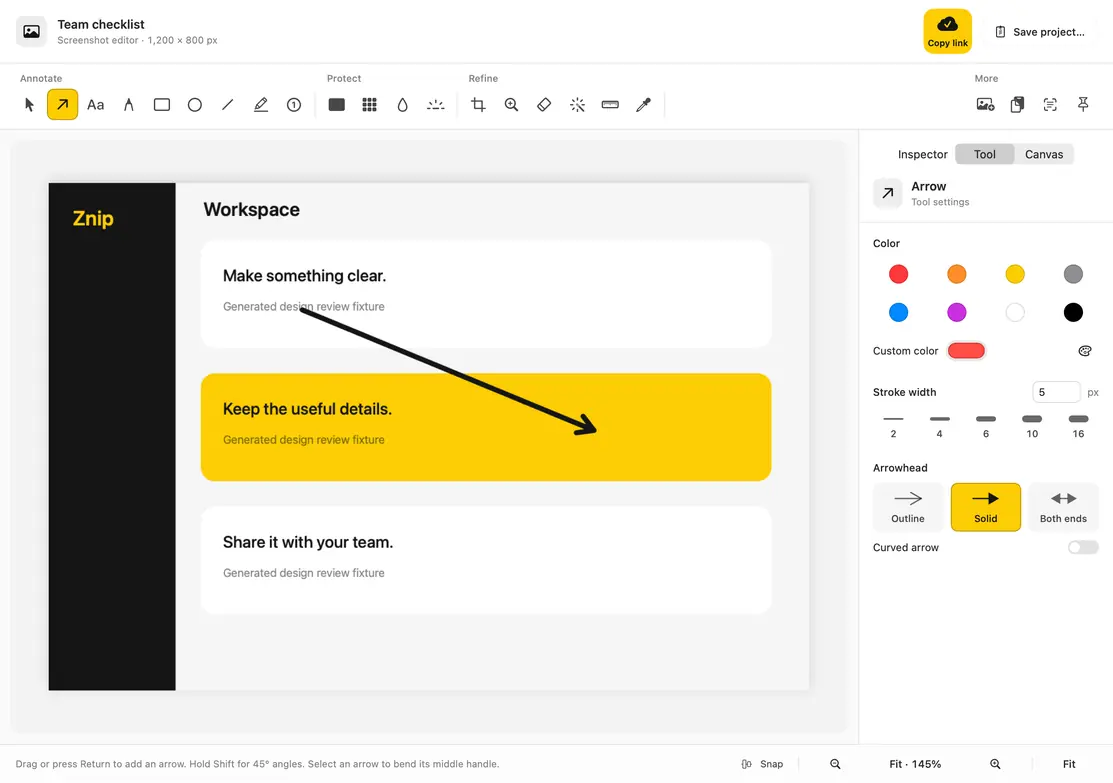This screenshot has height=783, width=1113.
Task: Open the Custom color red well
Action: point(966,351)
